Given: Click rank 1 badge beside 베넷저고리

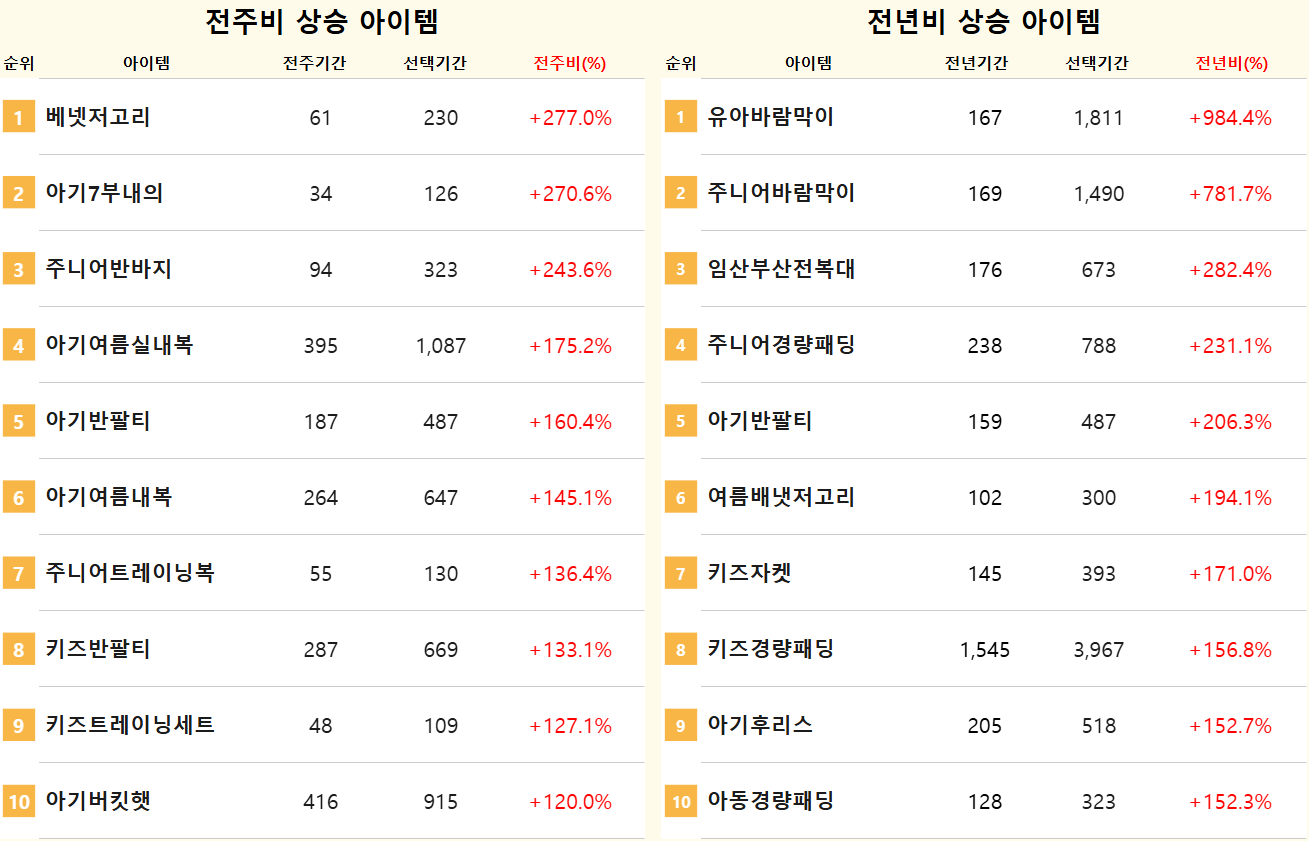Looking at the screenshot, I should (x=18, y=117).
